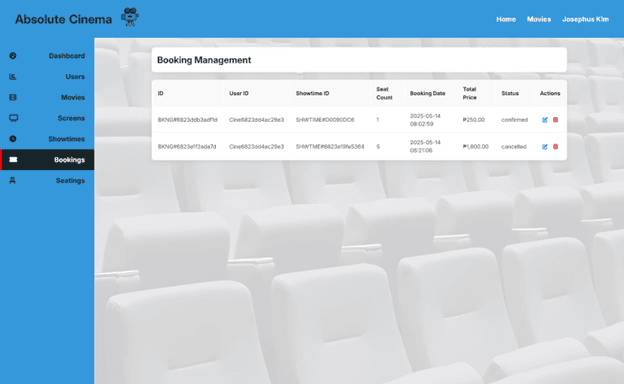Select the Bookings sidebar item
Screen dimensions: 624x384
pyautogui.click(x=47, y=160)
